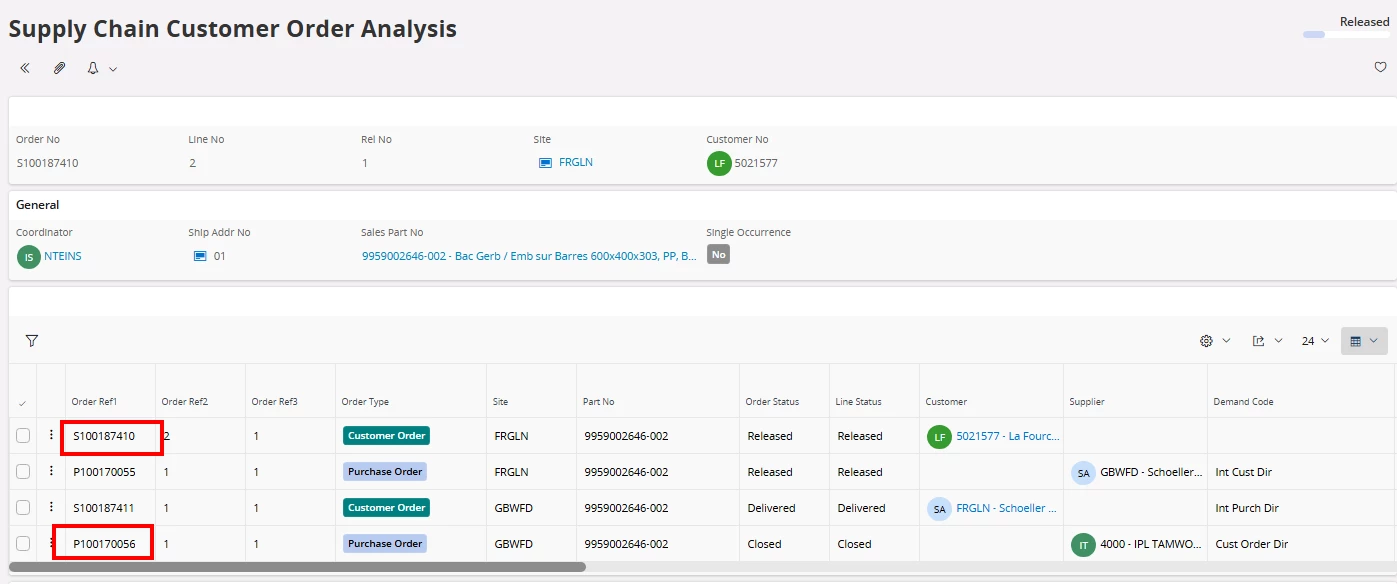
Task: Open coordinator NTEINS link
Action: (63, 256)
